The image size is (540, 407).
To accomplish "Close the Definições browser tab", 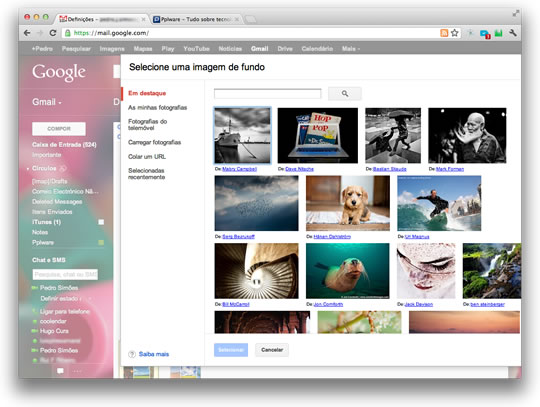I will [x=143, y=19].
